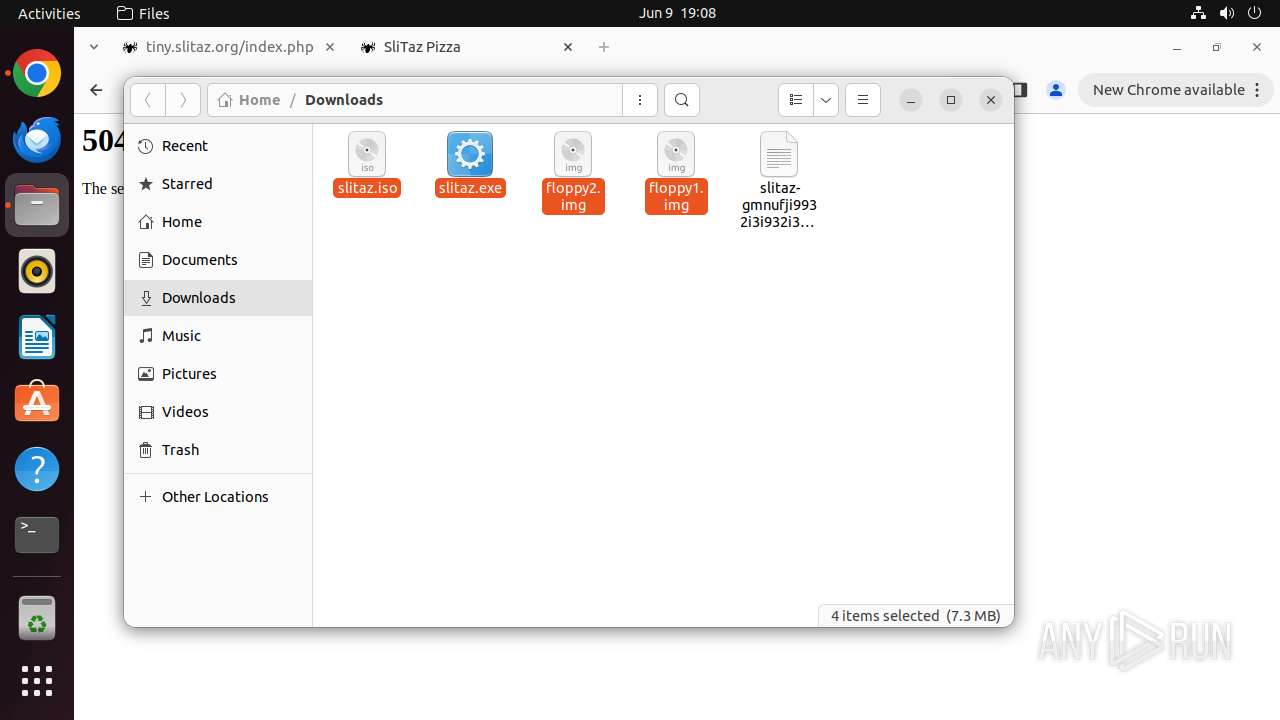This screenshot has width=1280, height=720.
Task: Open Trash in the Files sidebar
Action: click(x=218, y=450)
